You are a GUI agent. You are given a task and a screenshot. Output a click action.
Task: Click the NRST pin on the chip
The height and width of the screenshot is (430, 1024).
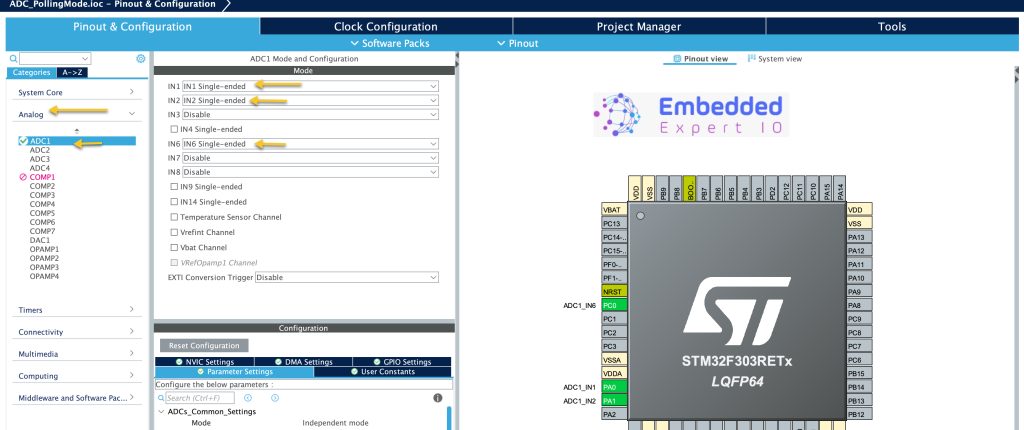click(x=615, y=291)
